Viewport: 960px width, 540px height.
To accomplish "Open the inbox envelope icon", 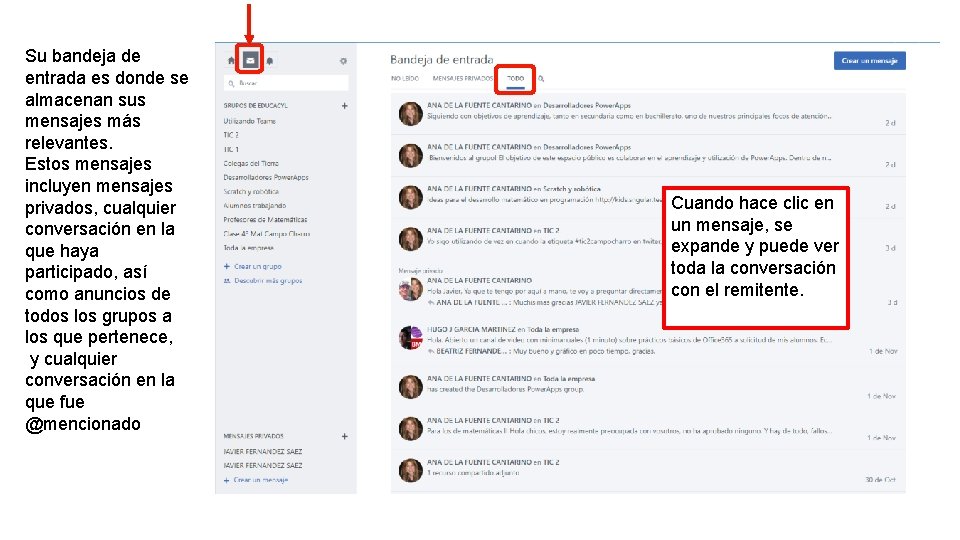I will tap(250, 60).
